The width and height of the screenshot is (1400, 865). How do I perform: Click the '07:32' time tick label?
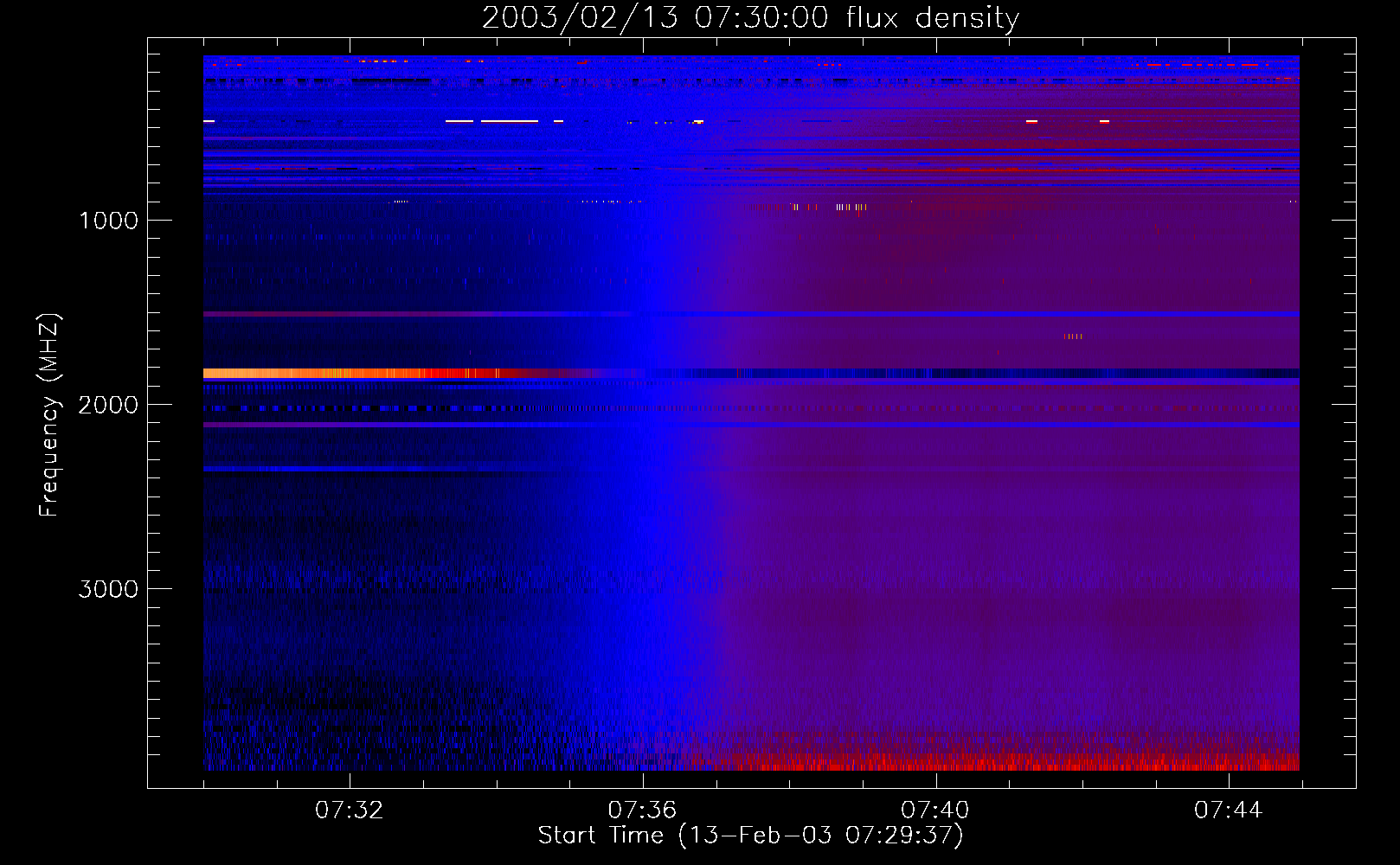(x=349, y=811)
